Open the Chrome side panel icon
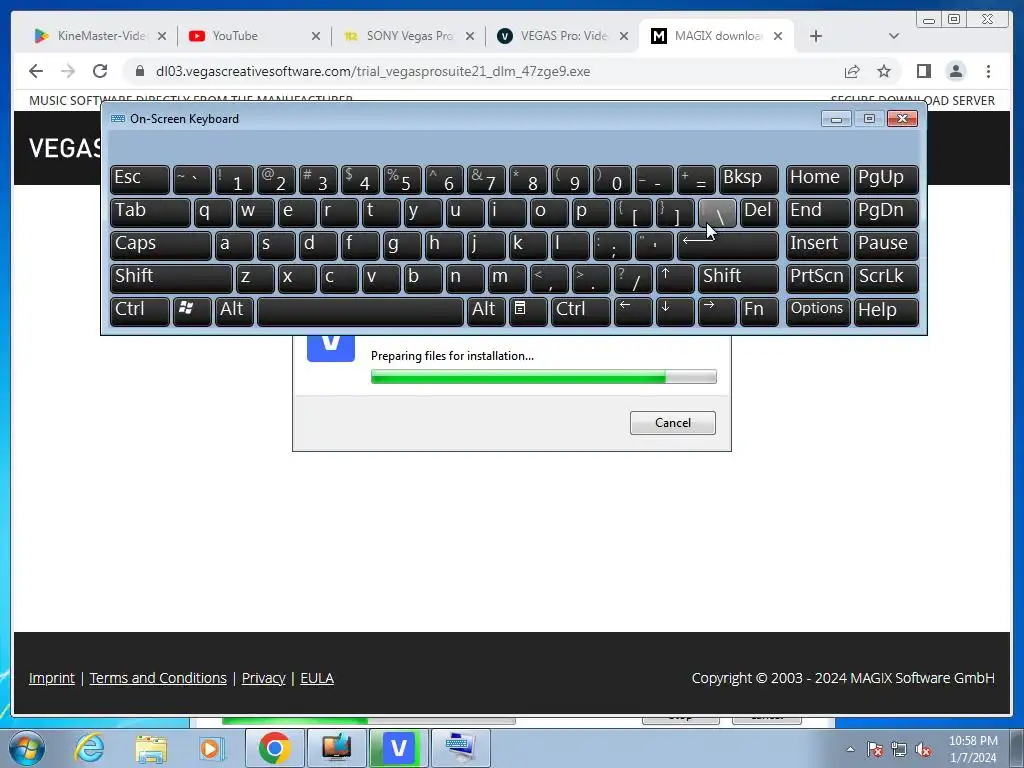The width and height of the screenshot is (1024, 768). click(x=923, y=71)
